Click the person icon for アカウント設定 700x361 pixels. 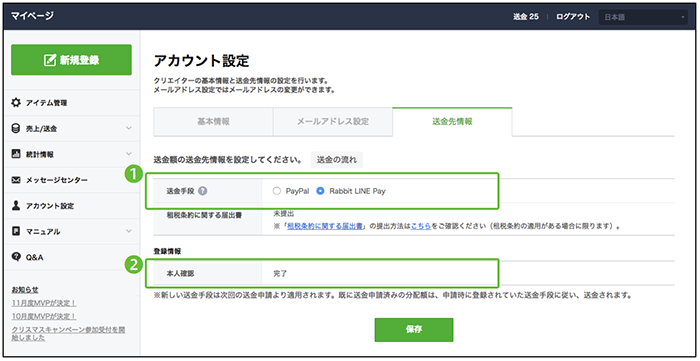tap(16, 206)
